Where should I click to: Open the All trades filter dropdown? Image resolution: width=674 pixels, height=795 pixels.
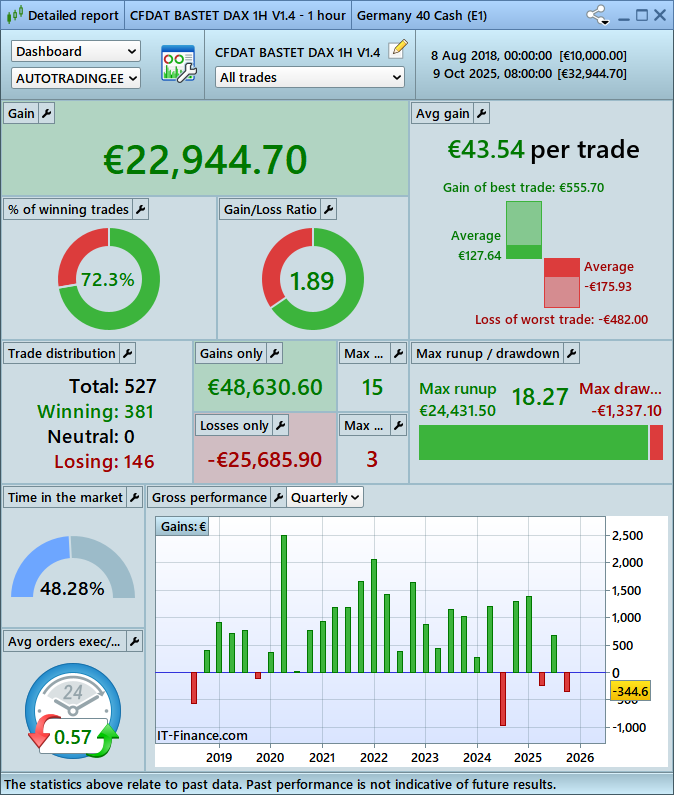tap(310, 77)
